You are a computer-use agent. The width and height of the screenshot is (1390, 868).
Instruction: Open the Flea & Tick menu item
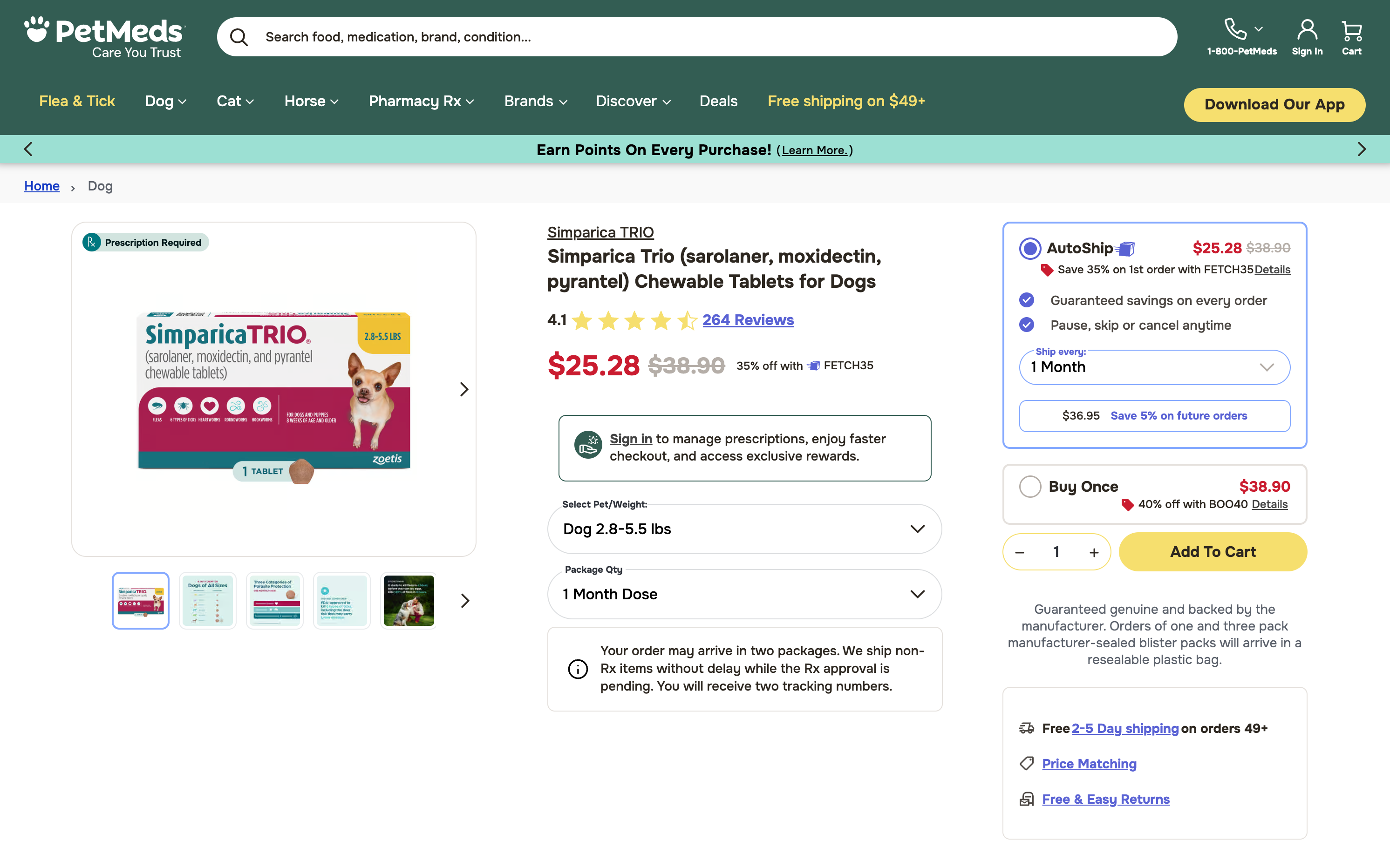(x=77, y=102)
